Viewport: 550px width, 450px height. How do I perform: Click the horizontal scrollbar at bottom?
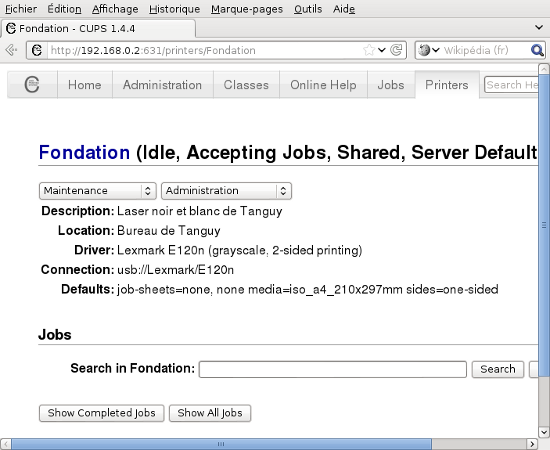click(x=221, y=444)
